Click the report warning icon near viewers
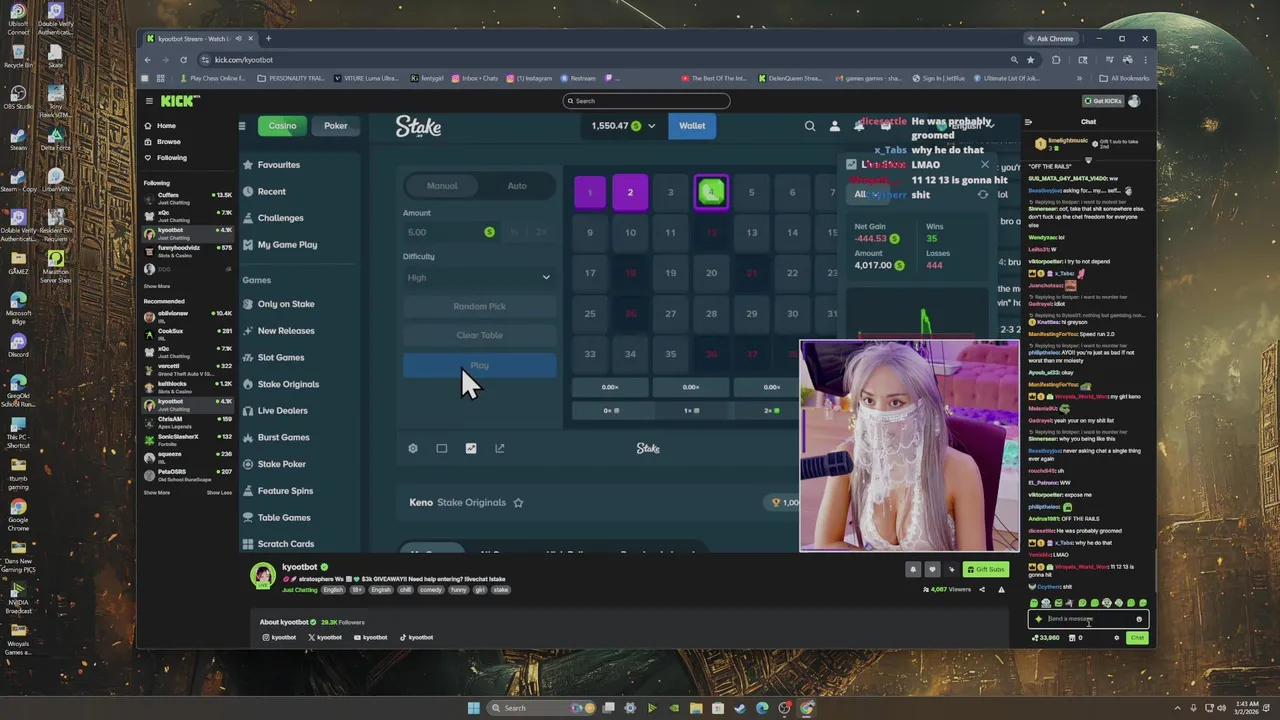 [x=1001, y=590]
